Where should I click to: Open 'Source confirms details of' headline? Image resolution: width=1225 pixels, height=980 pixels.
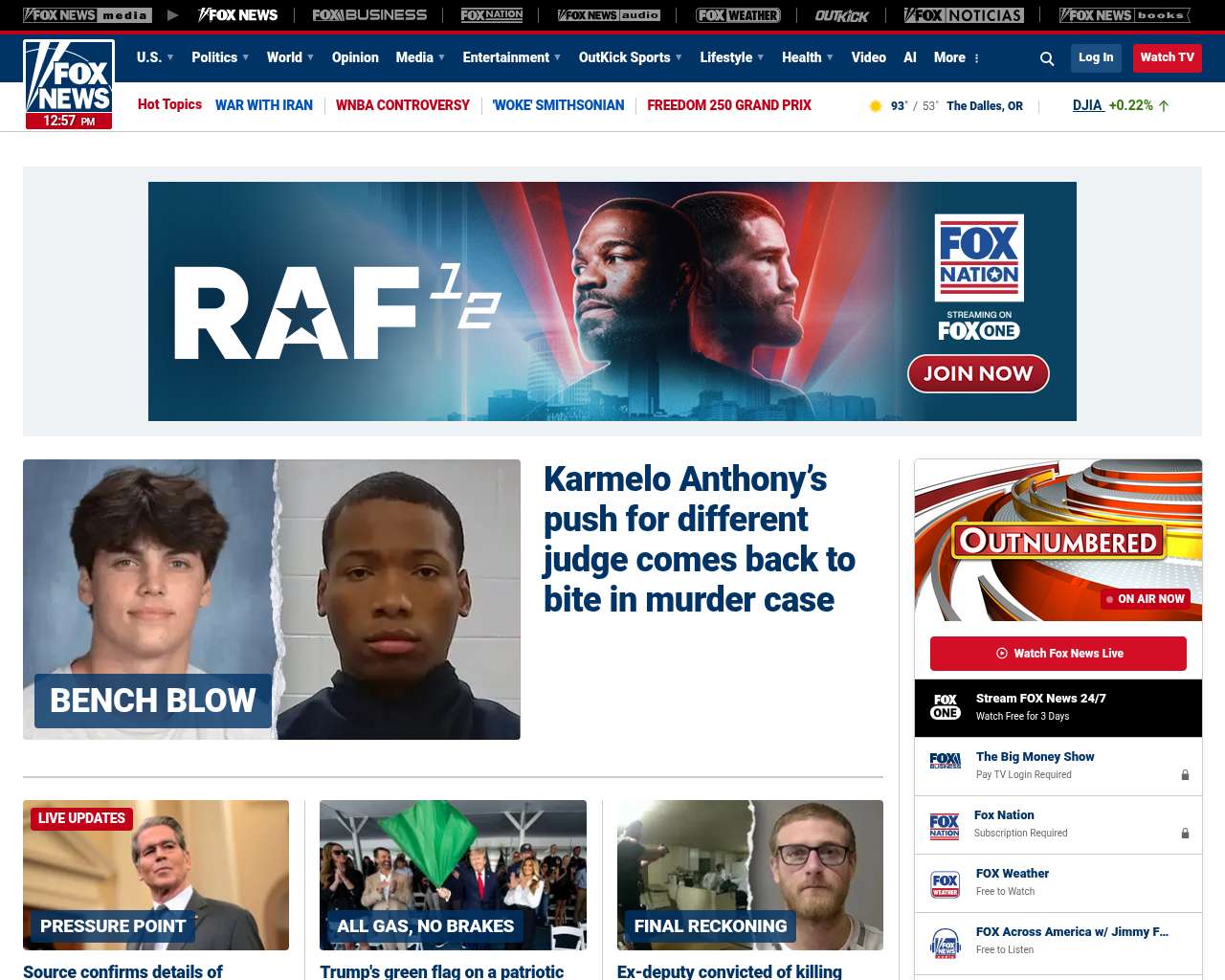pyautogui.click(x=122, y=971)
